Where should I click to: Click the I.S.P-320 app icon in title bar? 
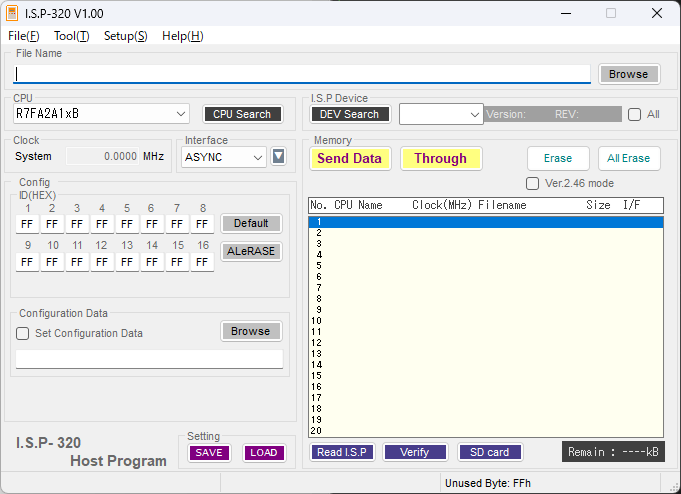13,14
